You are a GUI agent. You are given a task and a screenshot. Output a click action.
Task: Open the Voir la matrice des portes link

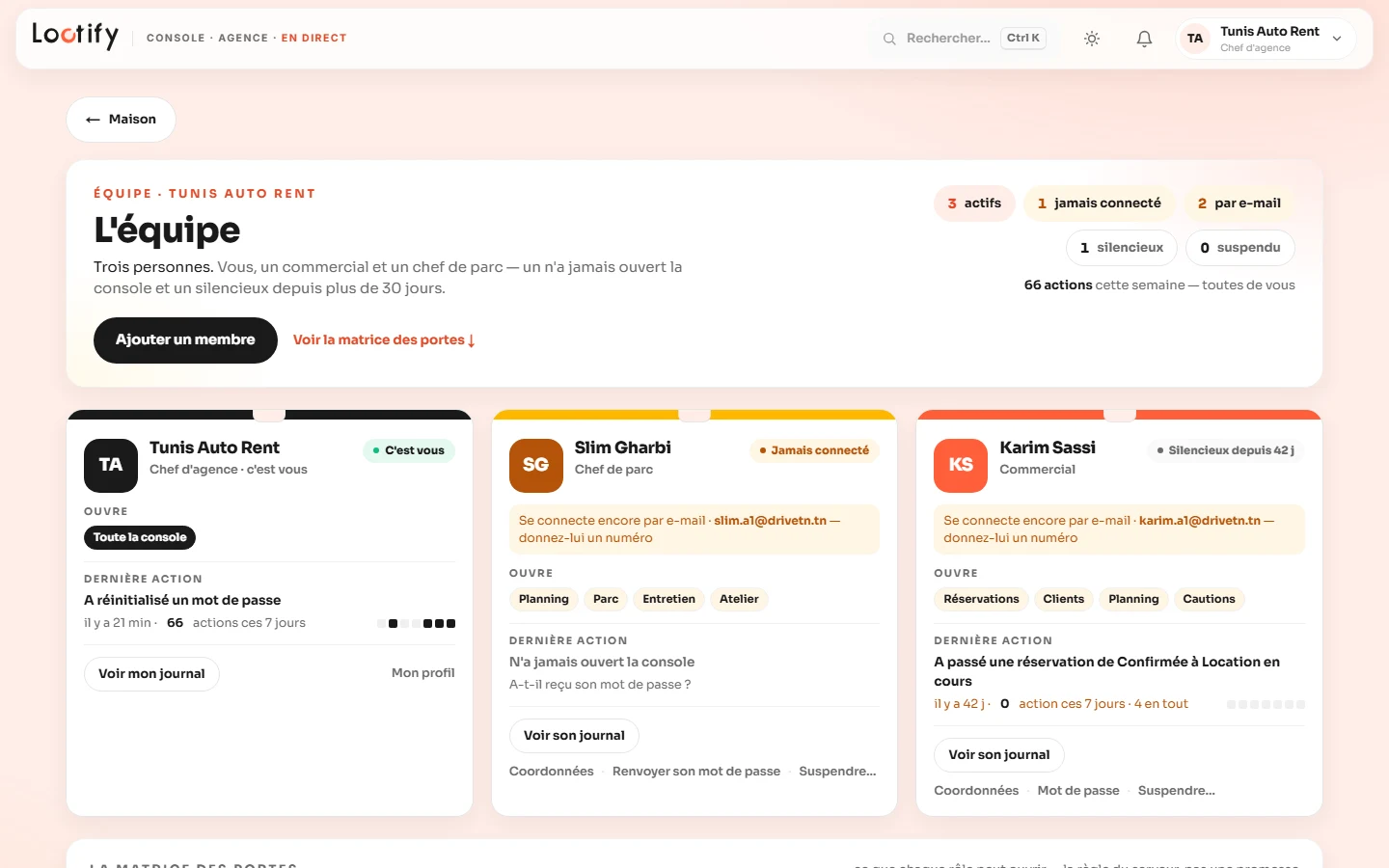(x=384, y=339)
